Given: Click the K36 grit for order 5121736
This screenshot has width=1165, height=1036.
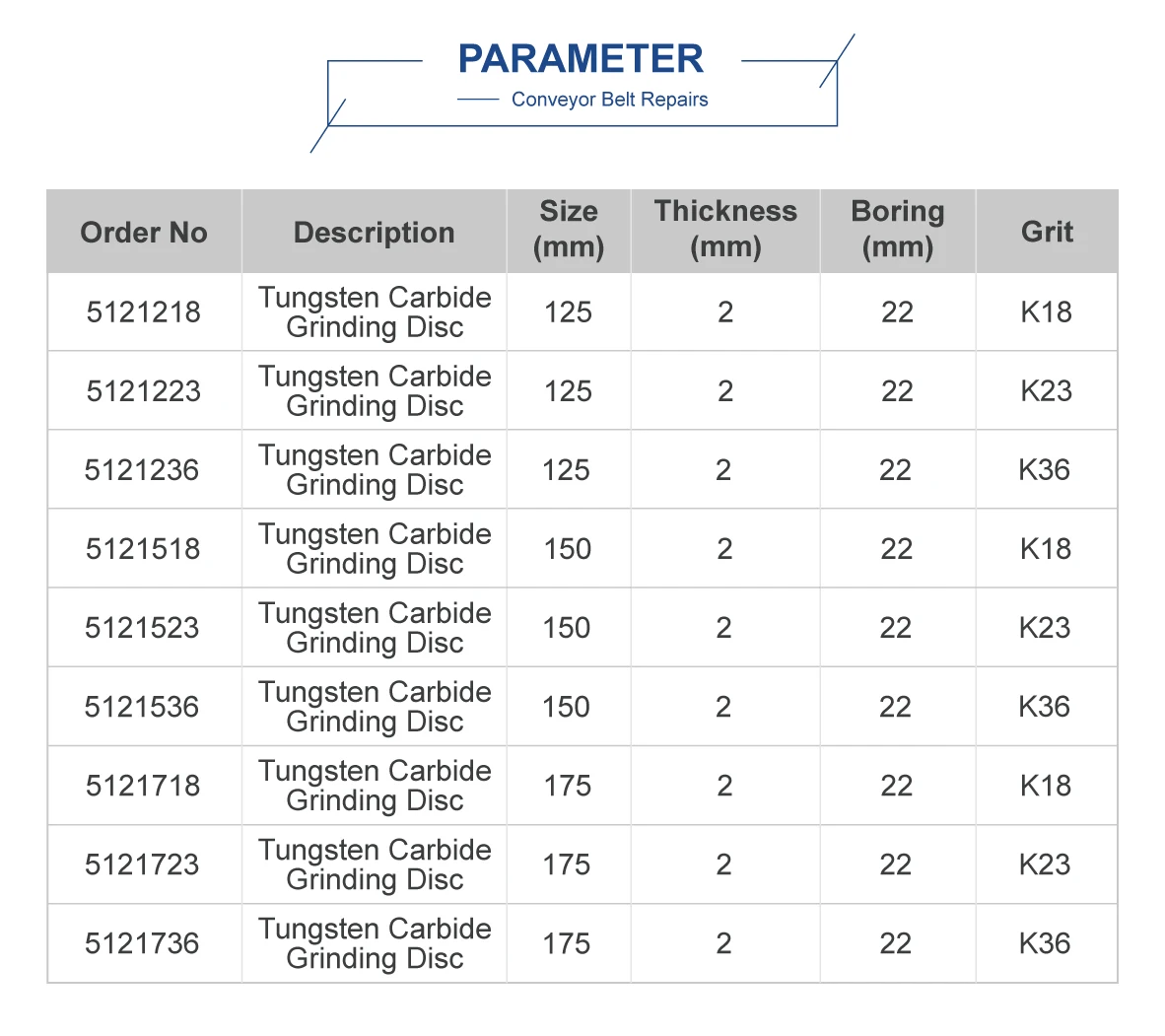Looking at the screenshot, I should click(x=1045, y=943).
